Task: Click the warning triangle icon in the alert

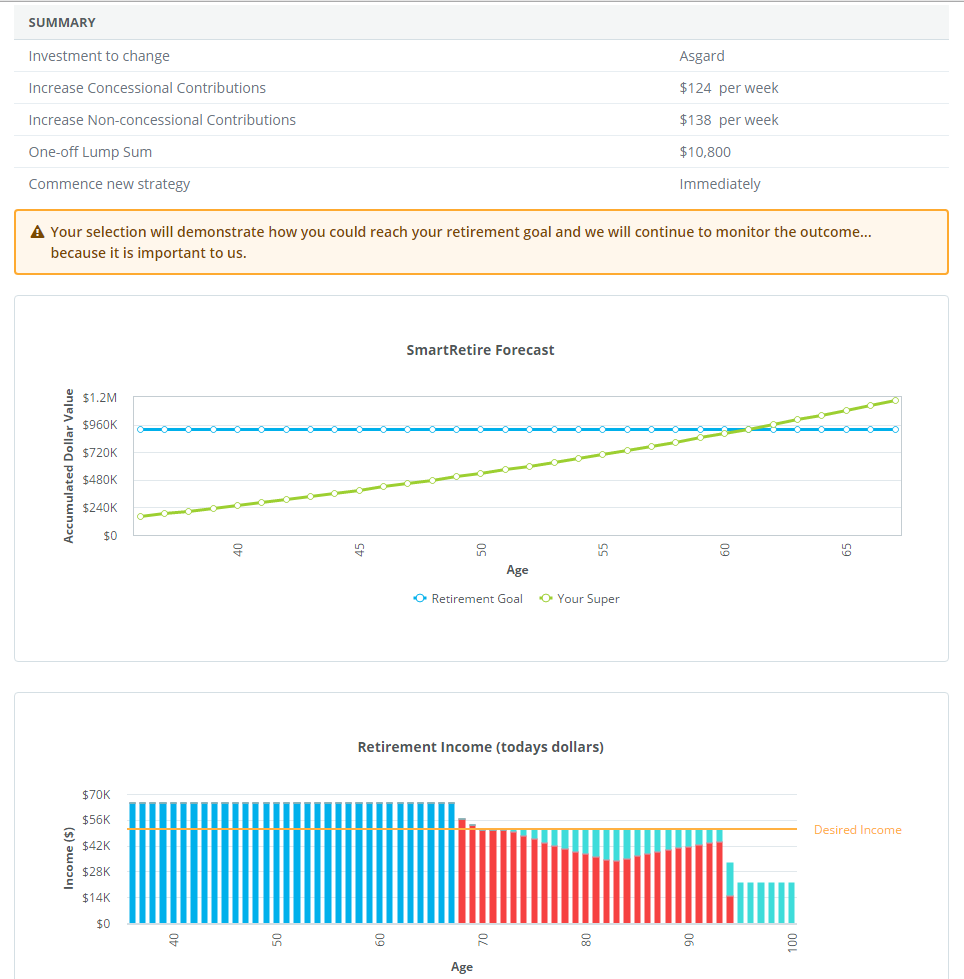Action: tap(38, 232)
